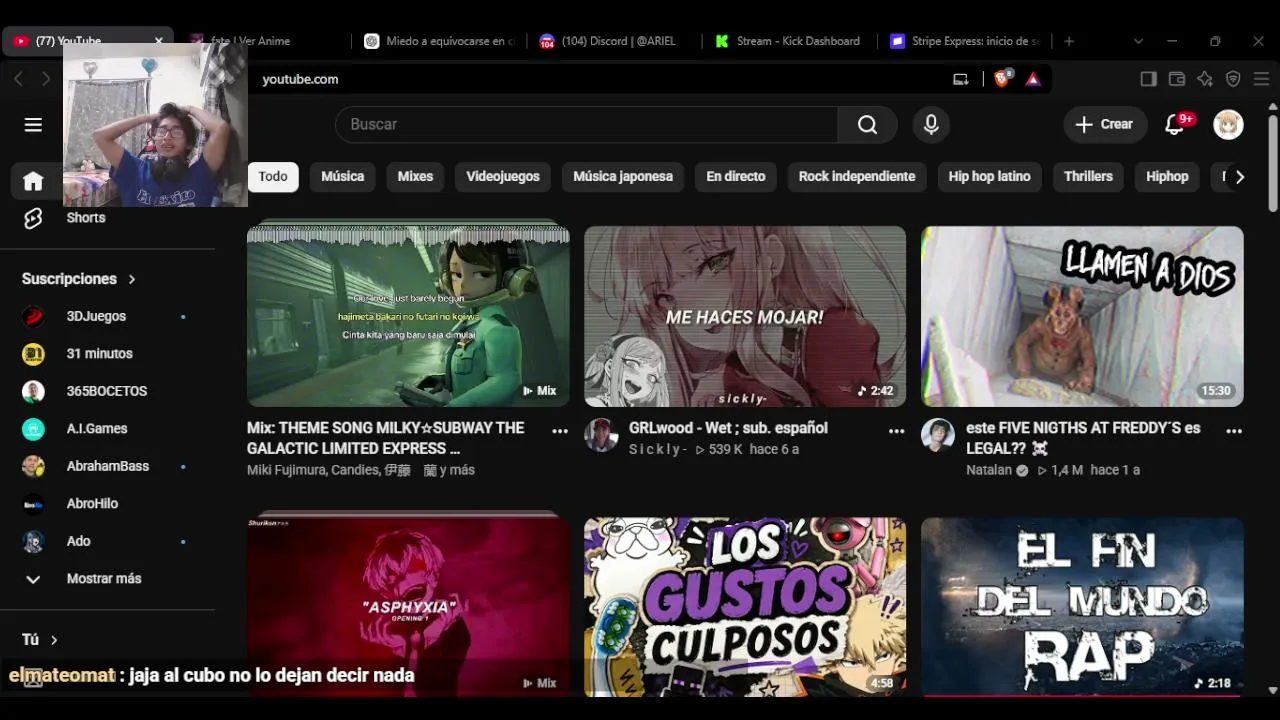
Task: Open the ME HACES MOJAR thumbnail
Action: [745, 316]
